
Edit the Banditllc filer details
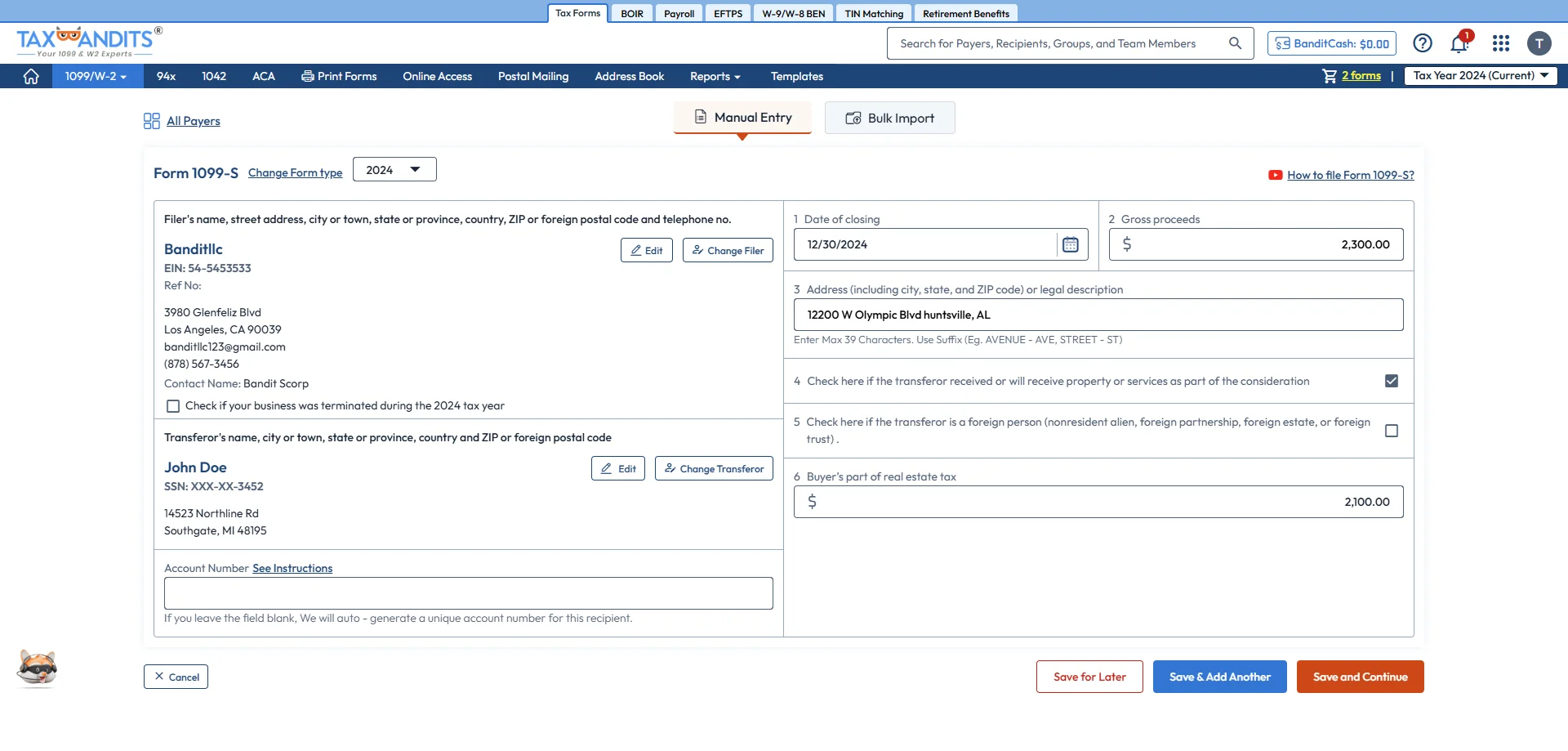click(647, 250)
